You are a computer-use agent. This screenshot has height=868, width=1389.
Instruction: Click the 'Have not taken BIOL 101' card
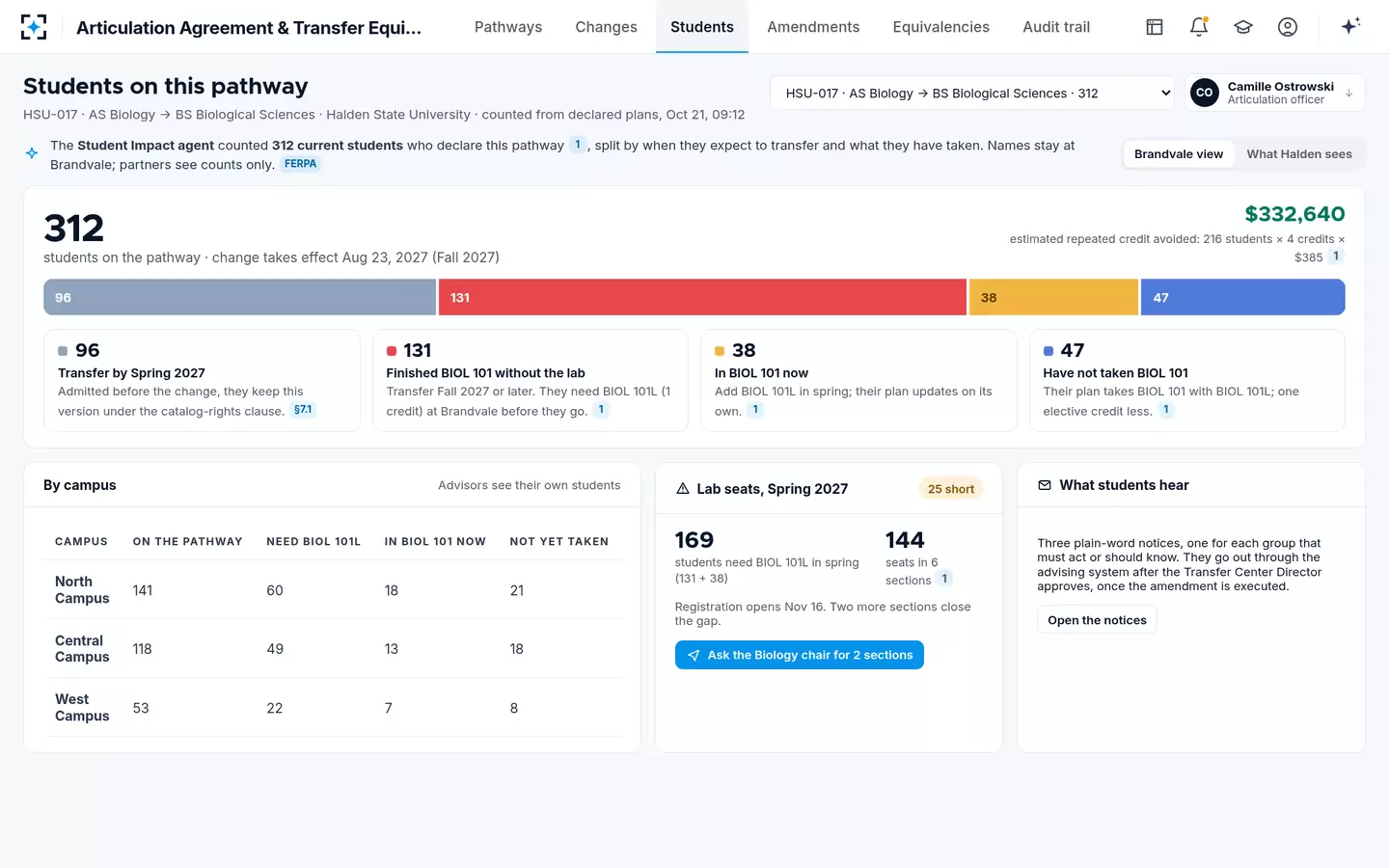1187,381
